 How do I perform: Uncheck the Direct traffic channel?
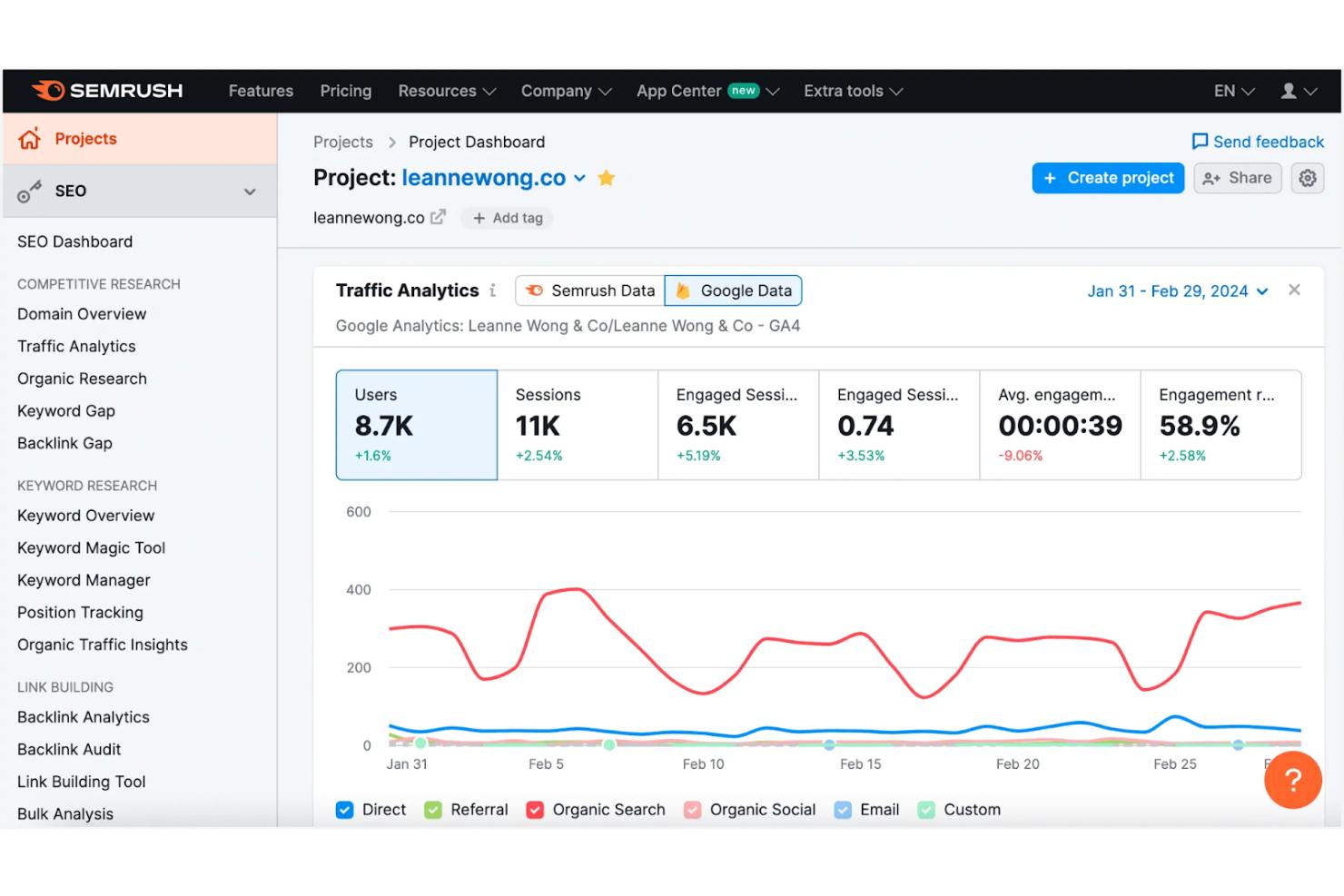coord(344,810)
